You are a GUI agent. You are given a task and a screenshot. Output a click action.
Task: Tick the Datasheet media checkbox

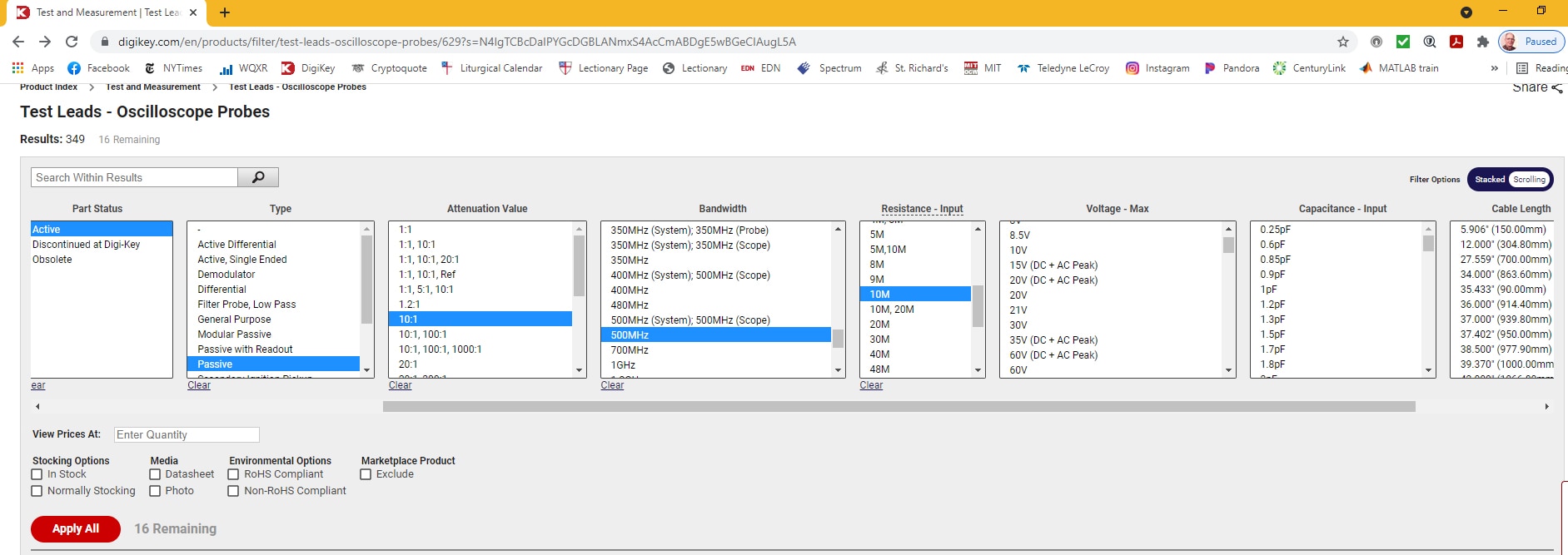[x=155, y=474]
